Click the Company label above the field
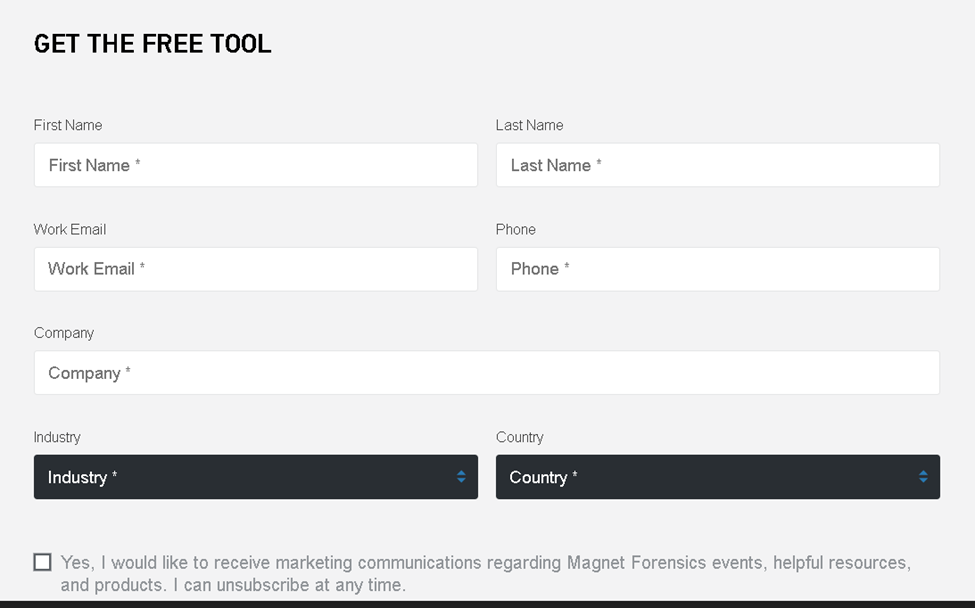The width and height of the screenshot is (975, 608). [64, 333]
